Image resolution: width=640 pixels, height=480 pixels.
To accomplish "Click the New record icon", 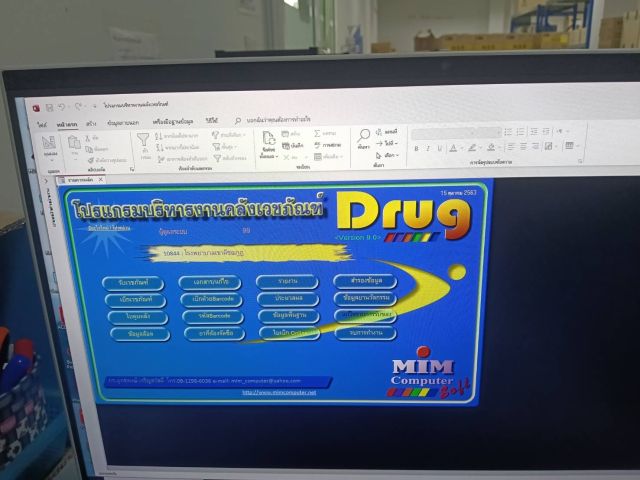I will [x=286, y=134].
